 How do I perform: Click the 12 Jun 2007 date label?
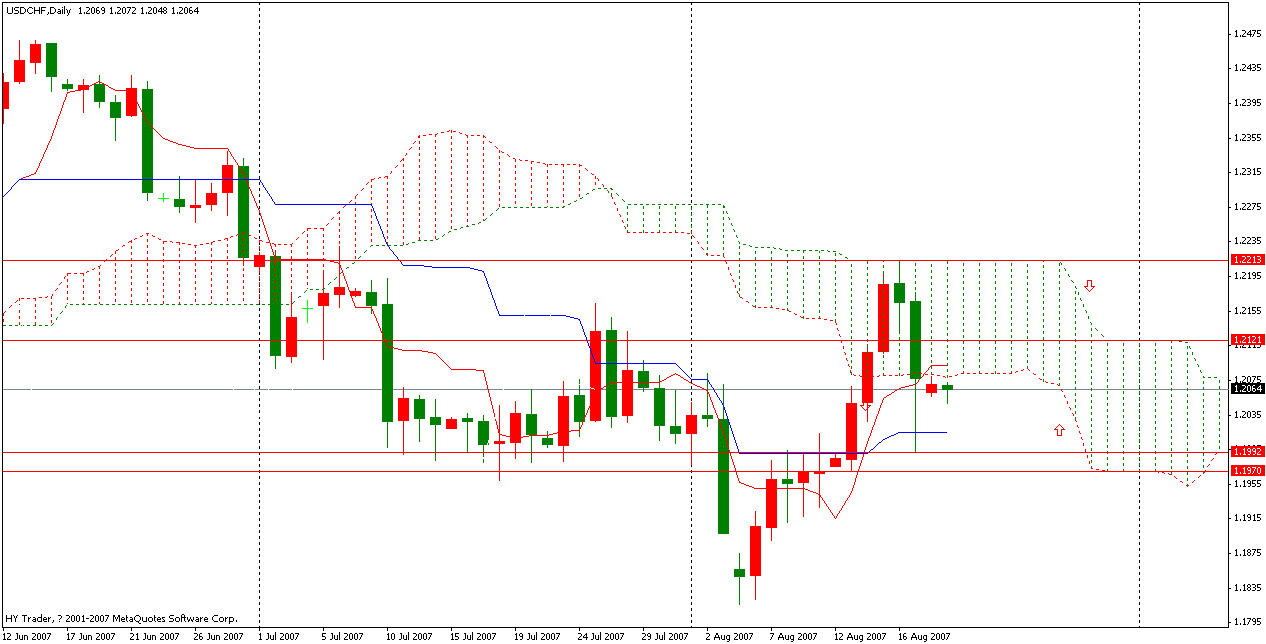(x=28, y=636)
